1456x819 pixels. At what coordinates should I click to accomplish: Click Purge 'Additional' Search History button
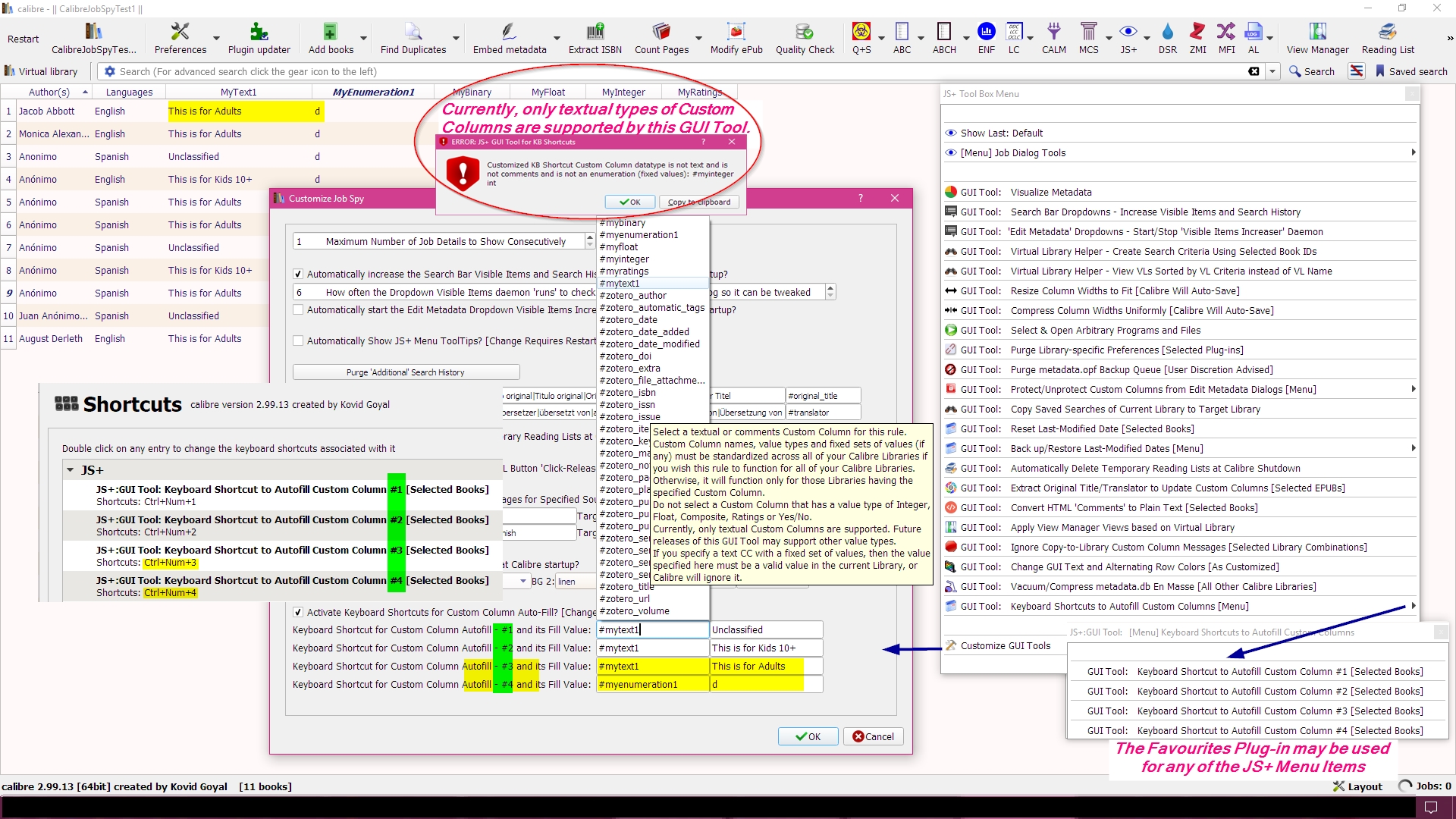click(406, 372)
